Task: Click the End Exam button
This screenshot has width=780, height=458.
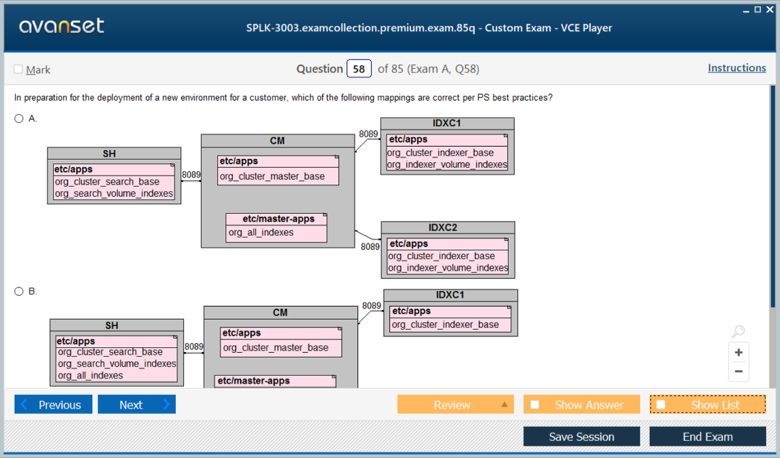Action: pos(707,437)
